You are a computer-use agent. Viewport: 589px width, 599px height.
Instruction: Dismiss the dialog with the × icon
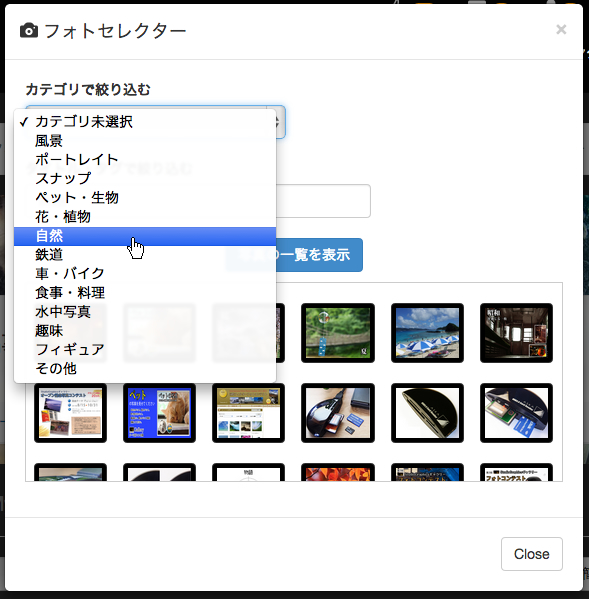(561, 29)
